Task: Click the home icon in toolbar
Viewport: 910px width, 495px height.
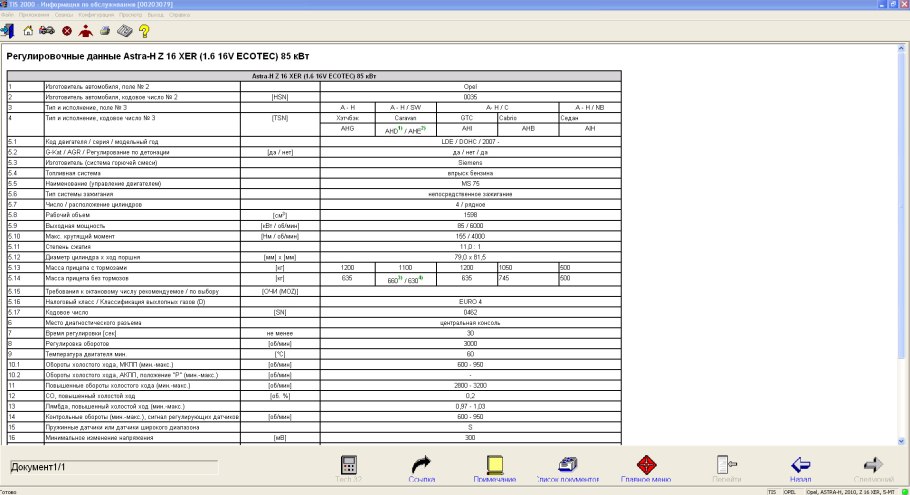Action: [28, 31]
